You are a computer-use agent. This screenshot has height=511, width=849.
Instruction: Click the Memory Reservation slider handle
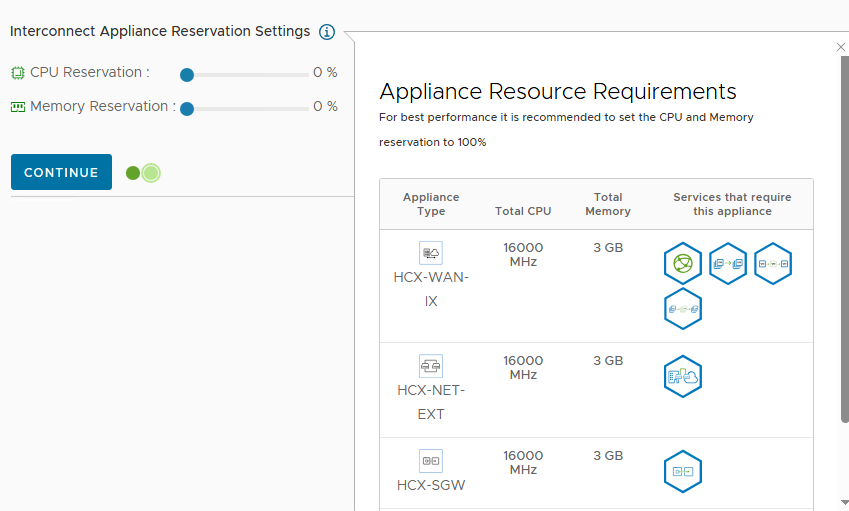(x=187, y=108)
